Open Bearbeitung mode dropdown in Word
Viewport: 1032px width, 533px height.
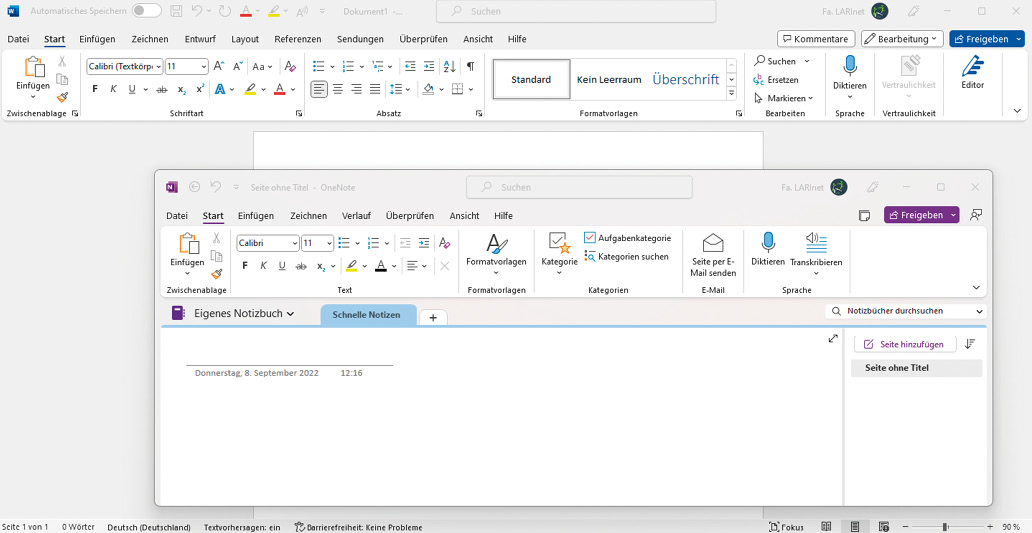[902, 39]
